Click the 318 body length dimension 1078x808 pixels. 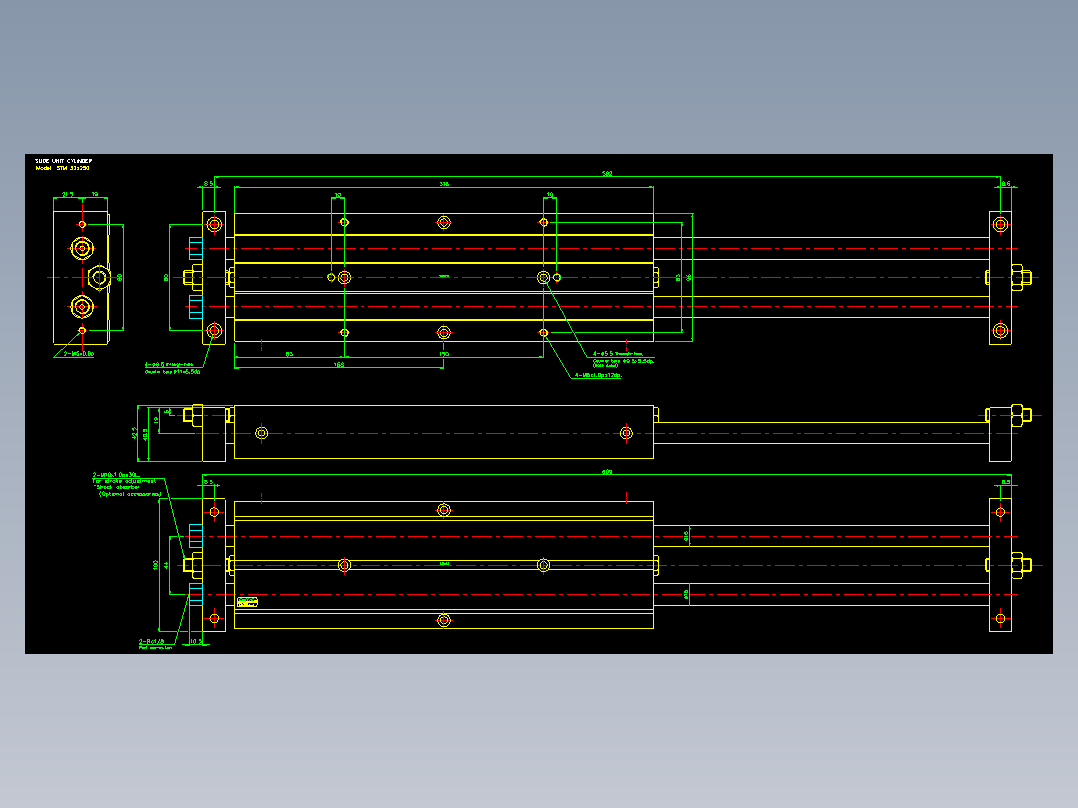pos(444,184)
